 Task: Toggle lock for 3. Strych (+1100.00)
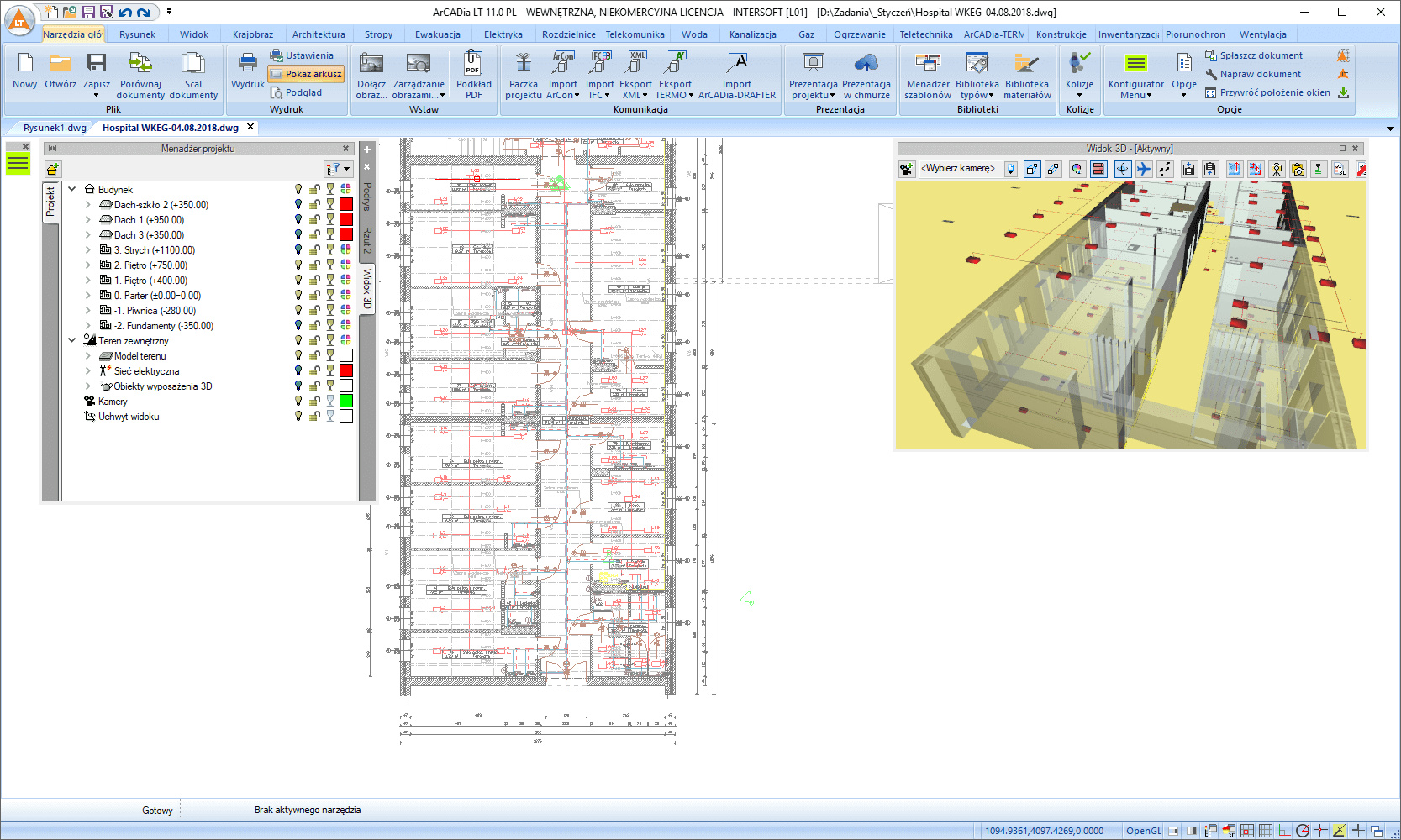[314, 249]
